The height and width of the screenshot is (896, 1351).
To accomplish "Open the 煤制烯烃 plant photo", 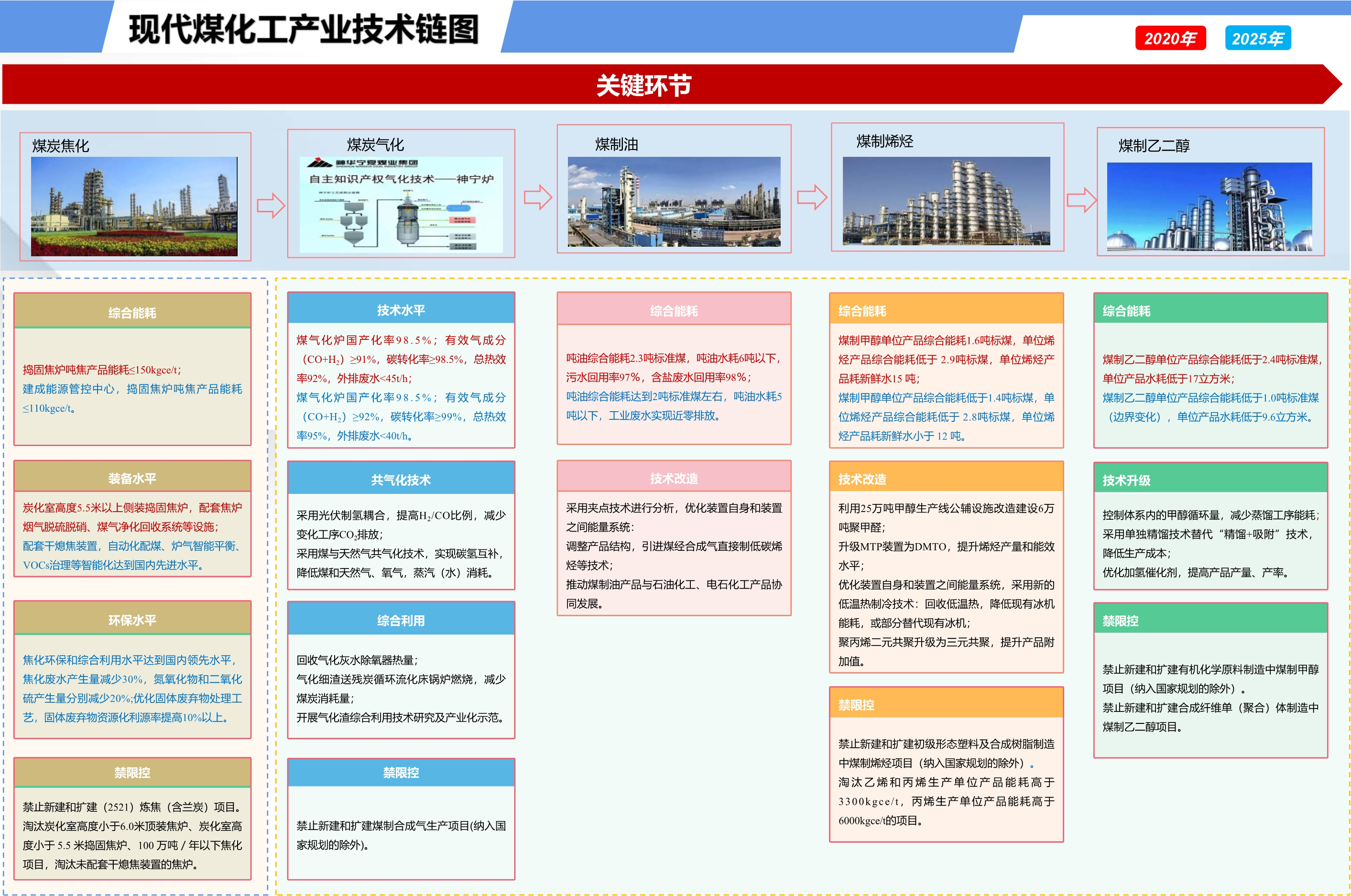I will pos(947,200).
